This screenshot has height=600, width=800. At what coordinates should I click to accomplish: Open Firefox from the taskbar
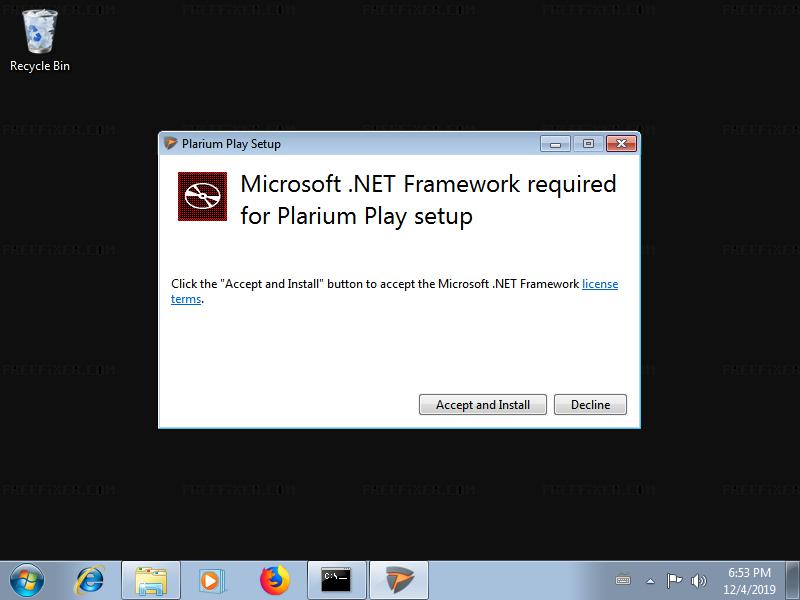click(x=274, y=581)
